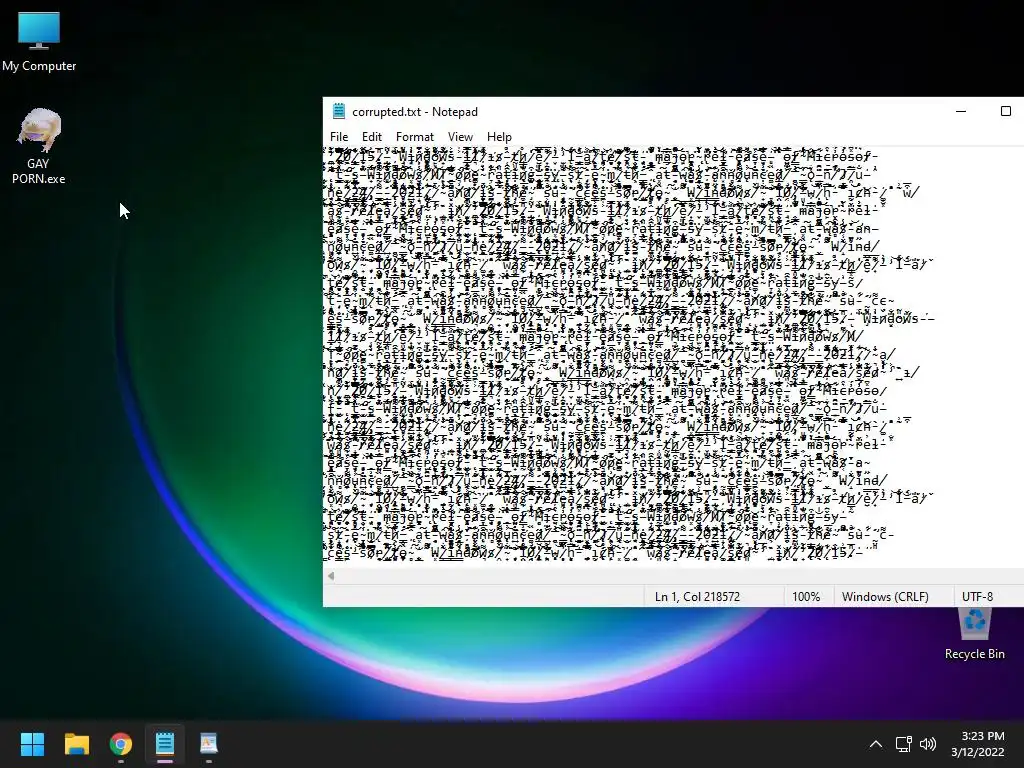Click the horizontal scrollbar track in Notepad
This screenshot has width=1024, height=768.
pos(679,576)
